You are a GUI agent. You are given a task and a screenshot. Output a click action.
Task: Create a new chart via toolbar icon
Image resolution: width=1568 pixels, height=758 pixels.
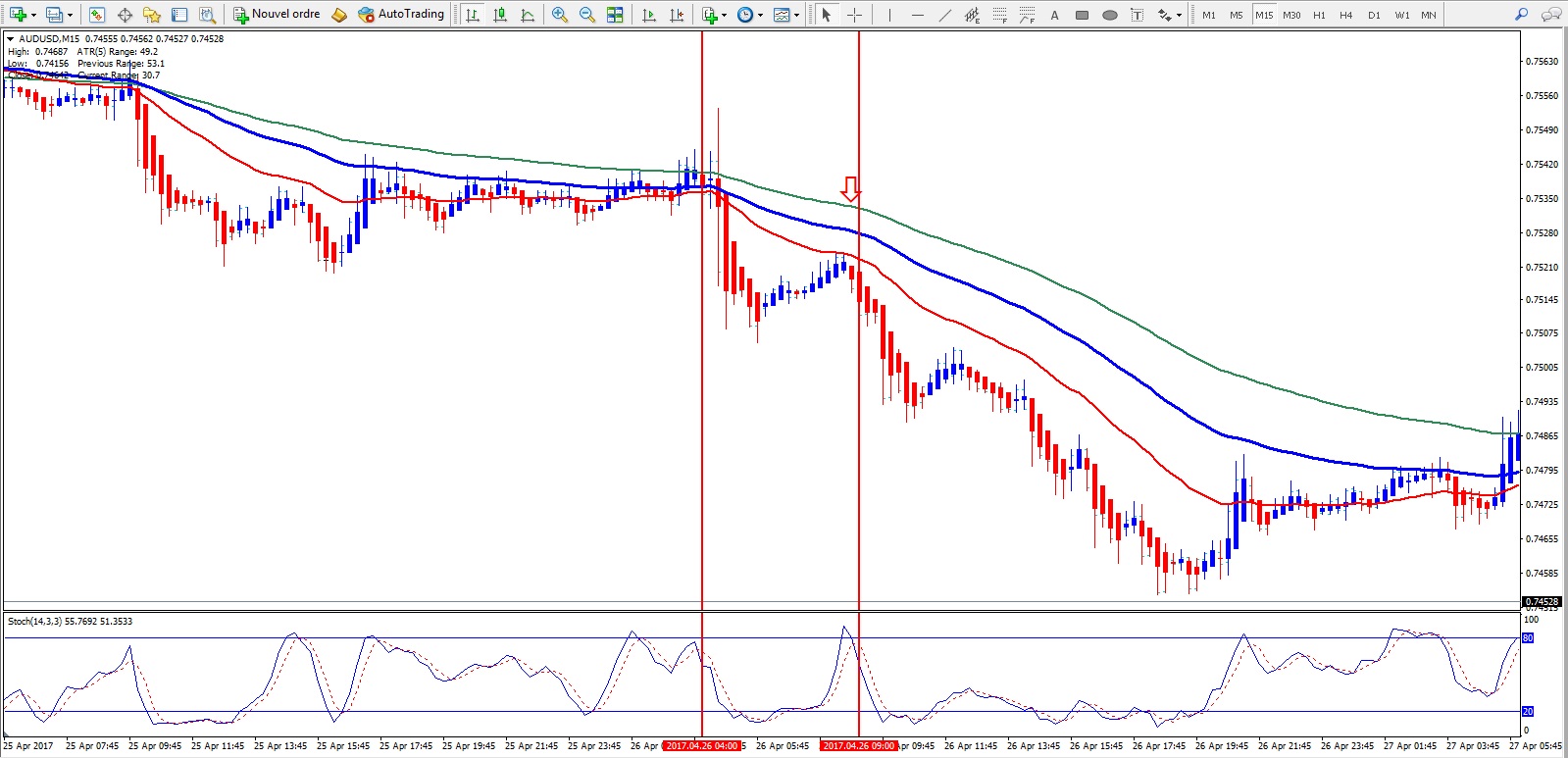[x=17, y=15]
